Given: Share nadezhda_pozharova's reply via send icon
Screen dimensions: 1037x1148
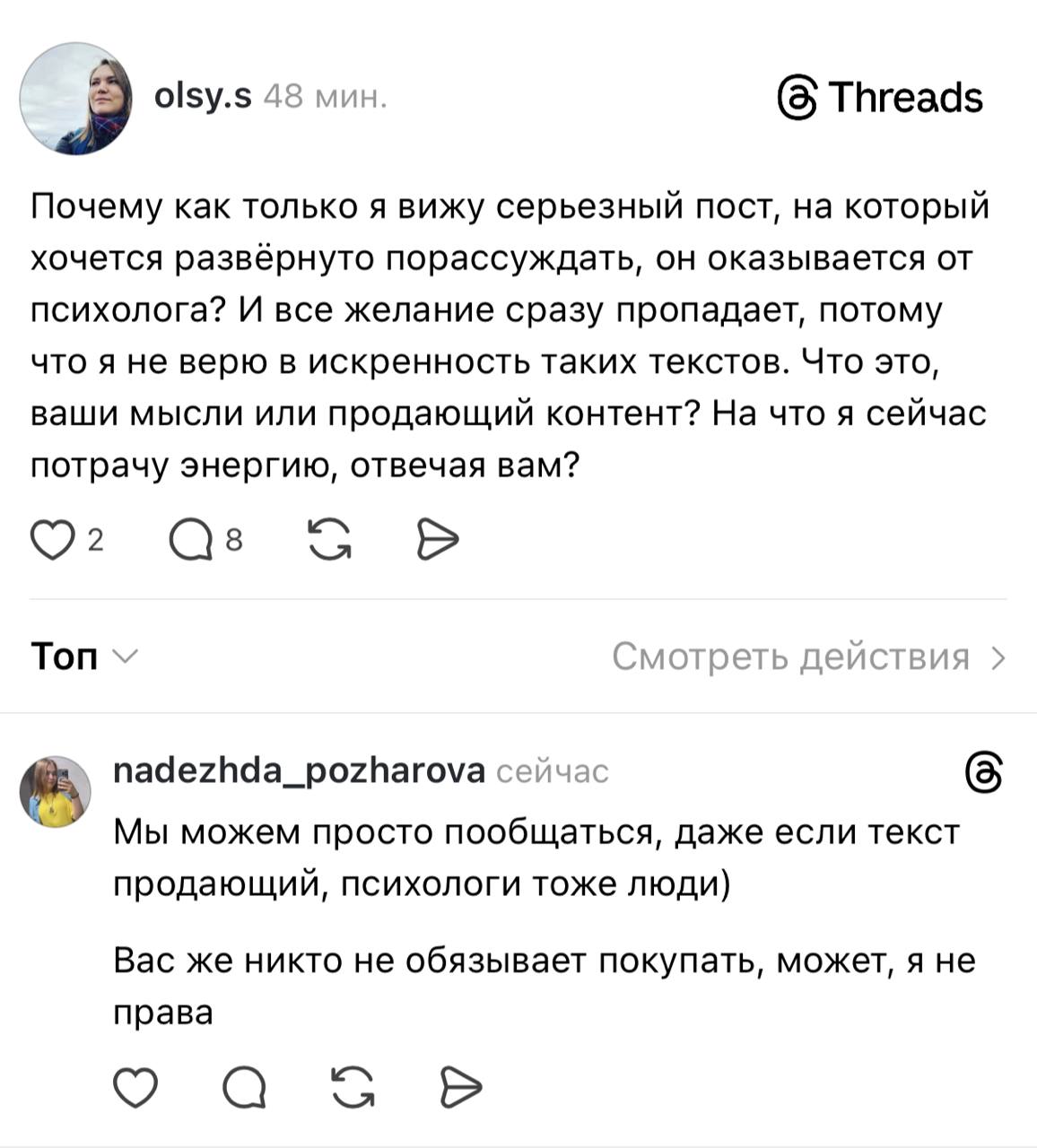Looking at the screenshot, I should pos(461,1088).
